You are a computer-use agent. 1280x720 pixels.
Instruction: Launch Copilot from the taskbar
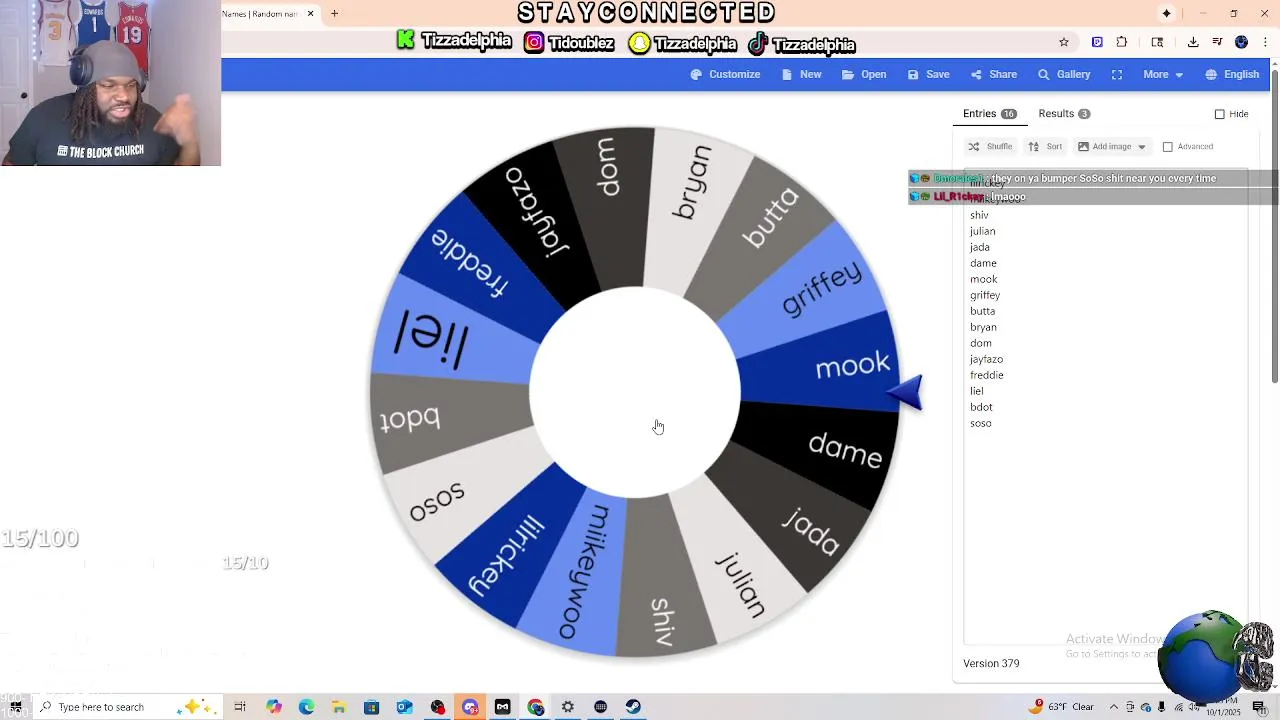pyautogui.click(x=273, y=707)
